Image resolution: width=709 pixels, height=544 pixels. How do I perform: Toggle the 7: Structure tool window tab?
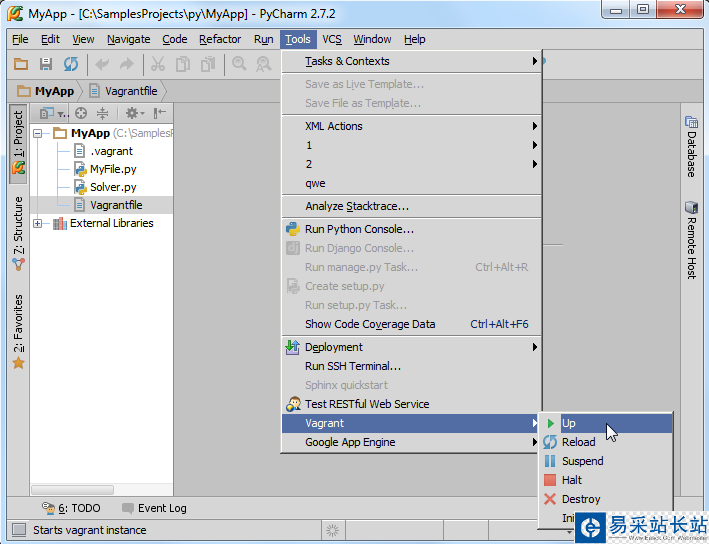[18, 233]
